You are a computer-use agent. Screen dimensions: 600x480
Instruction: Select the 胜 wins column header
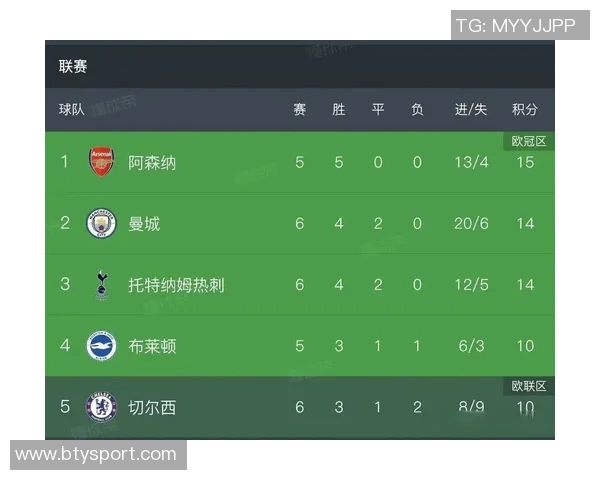coord(338,109)
